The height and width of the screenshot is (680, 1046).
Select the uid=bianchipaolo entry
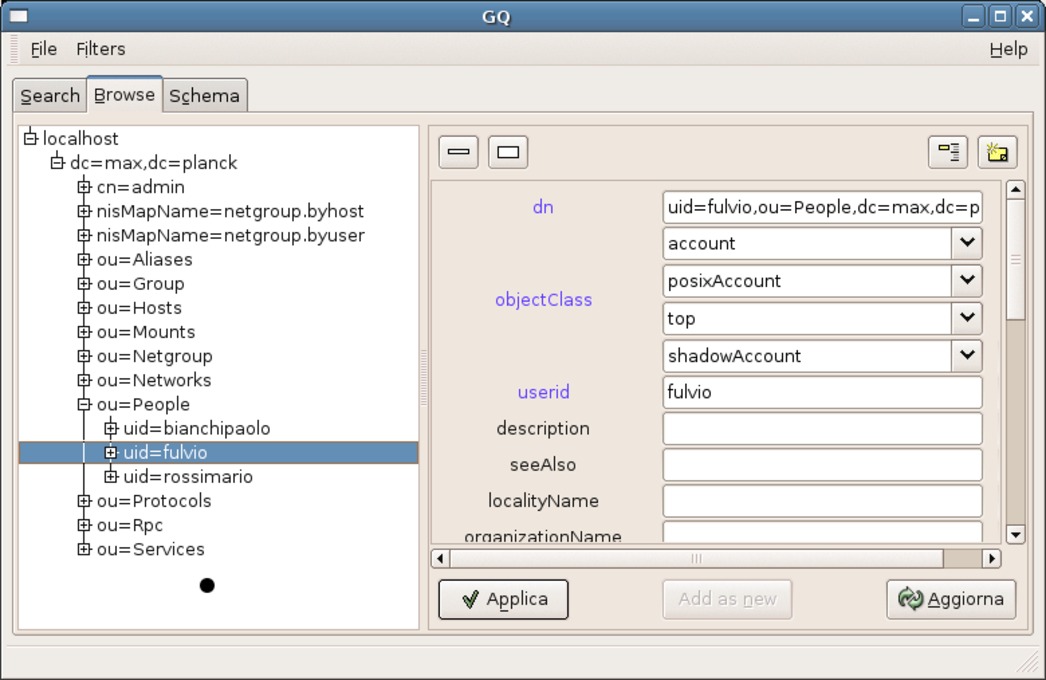click(x=197, y=428)
